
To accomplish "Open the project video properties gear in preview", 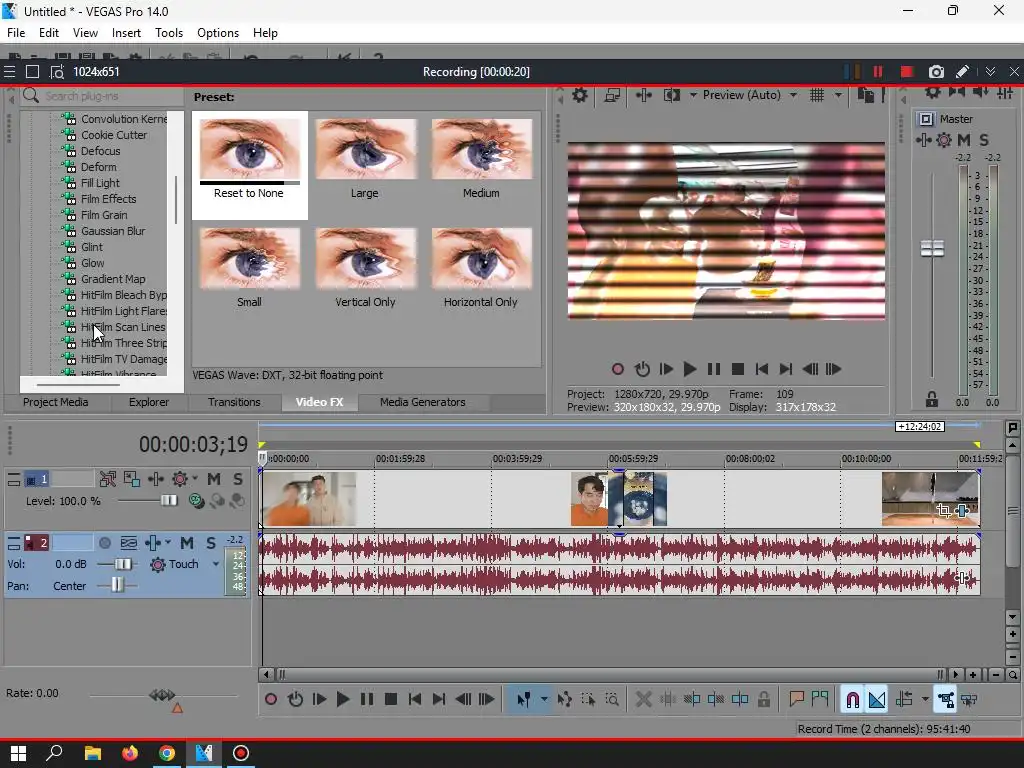I will tap(579, 95).
